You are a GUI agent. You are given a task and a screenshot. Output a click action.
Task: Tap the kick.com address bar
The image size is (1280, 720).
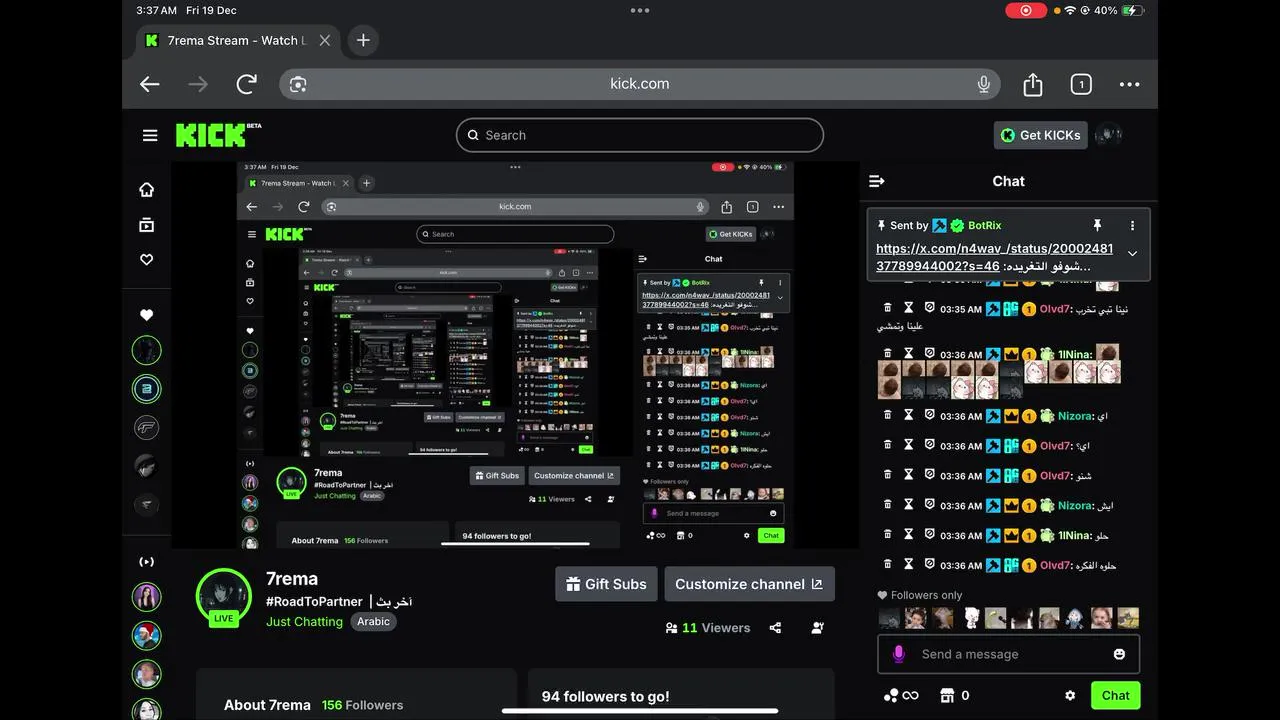click(640, 84)
